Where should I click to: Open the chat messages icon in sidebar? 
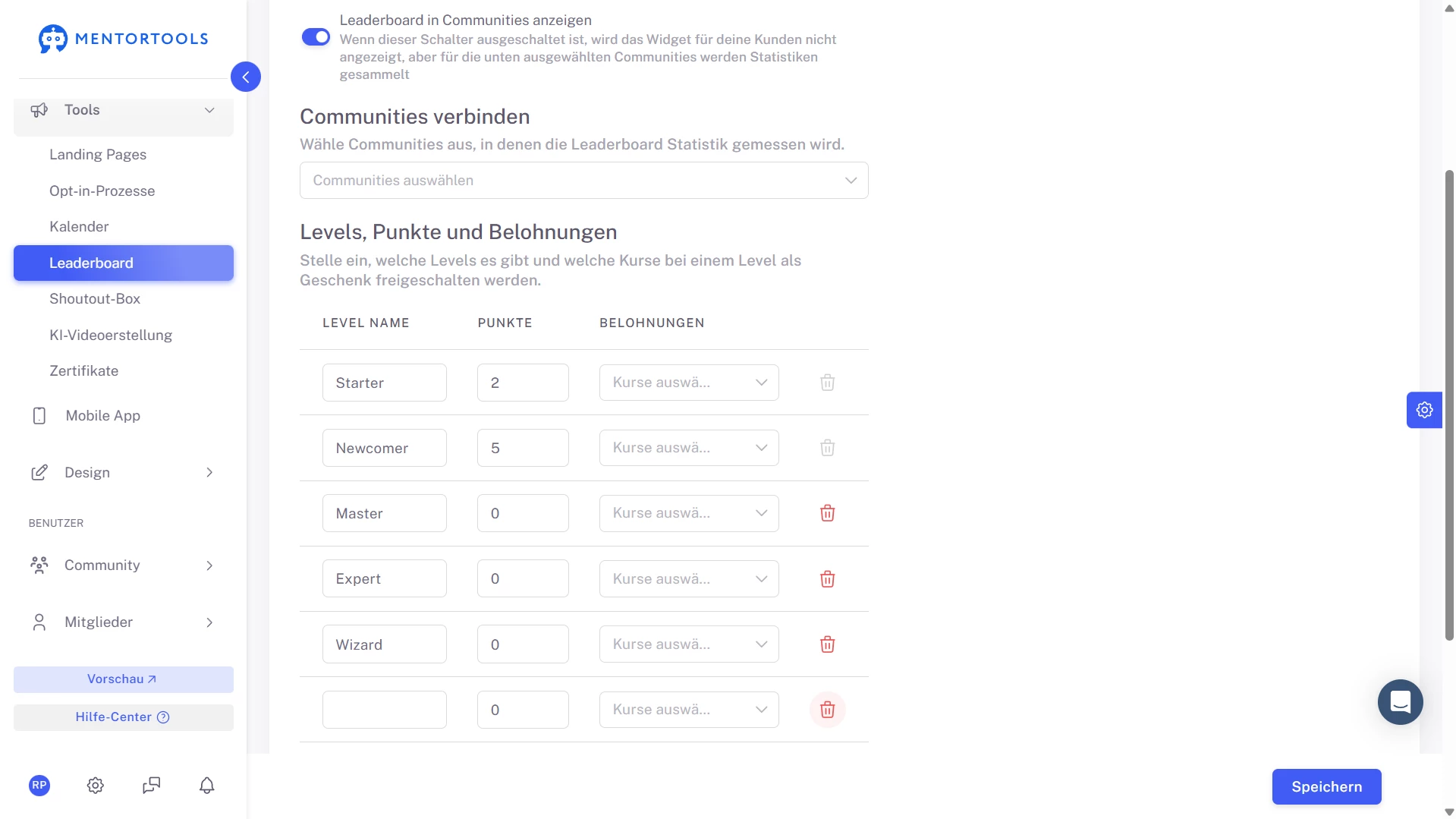[151, 786]
